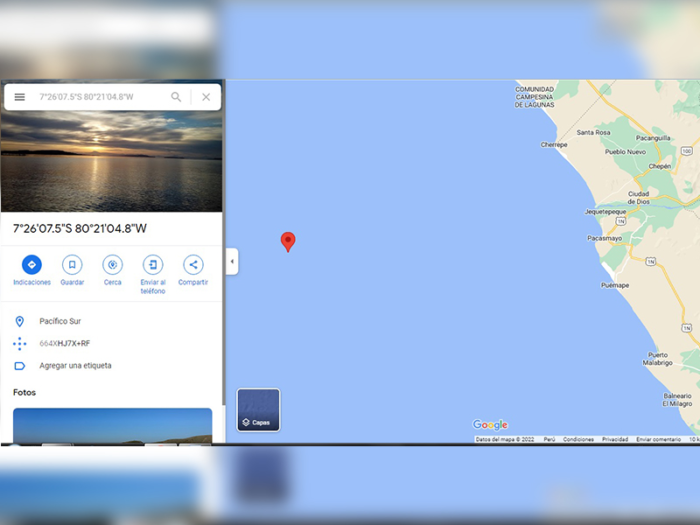Viewport: 700px width, 525px height.
Task: Click the coordinates search input field
Action: click(x=101, y=97)
